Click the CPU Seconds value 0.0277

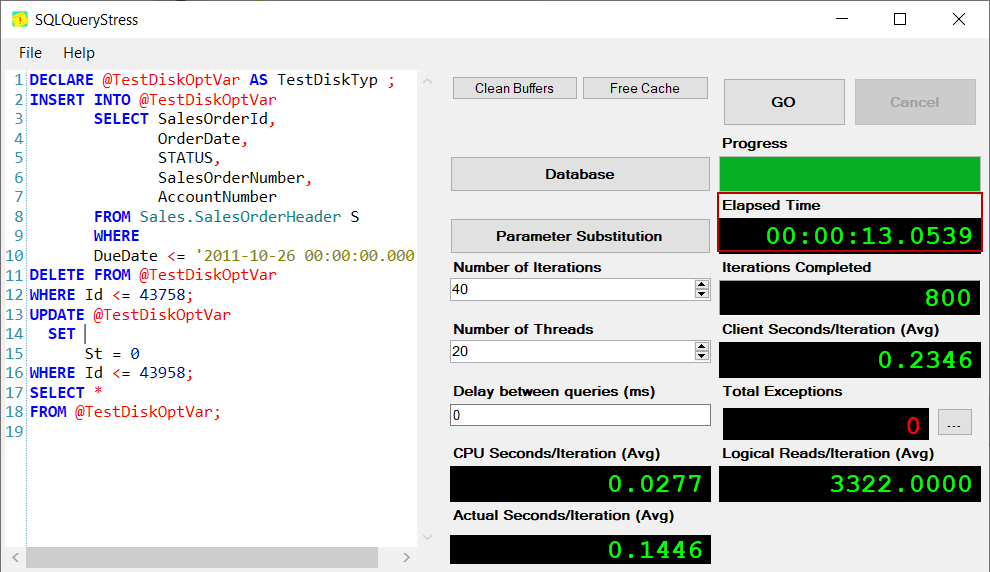[655, 484]
